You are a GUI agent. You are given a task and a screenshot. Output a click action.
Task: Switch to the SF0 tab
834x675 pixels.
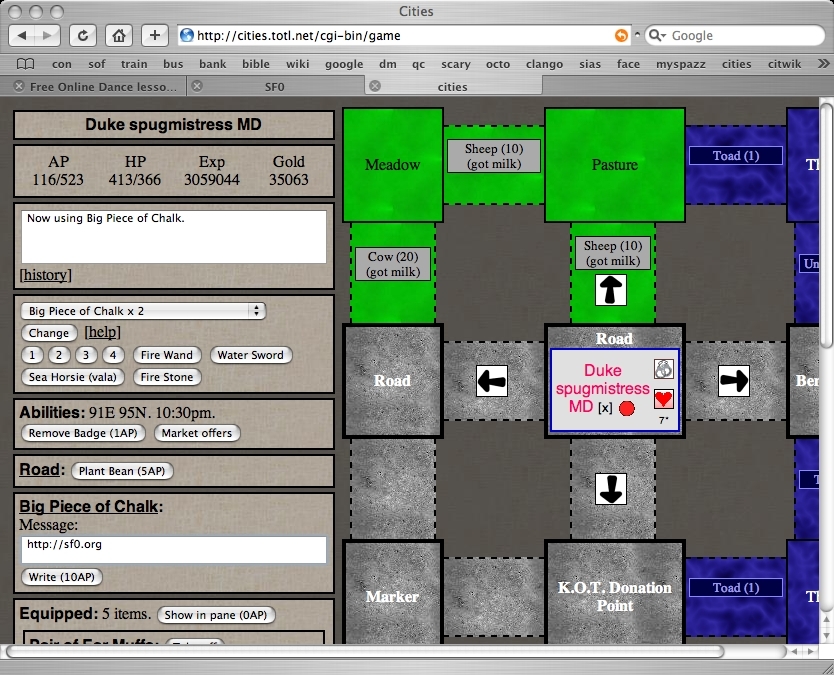[275, 87]
